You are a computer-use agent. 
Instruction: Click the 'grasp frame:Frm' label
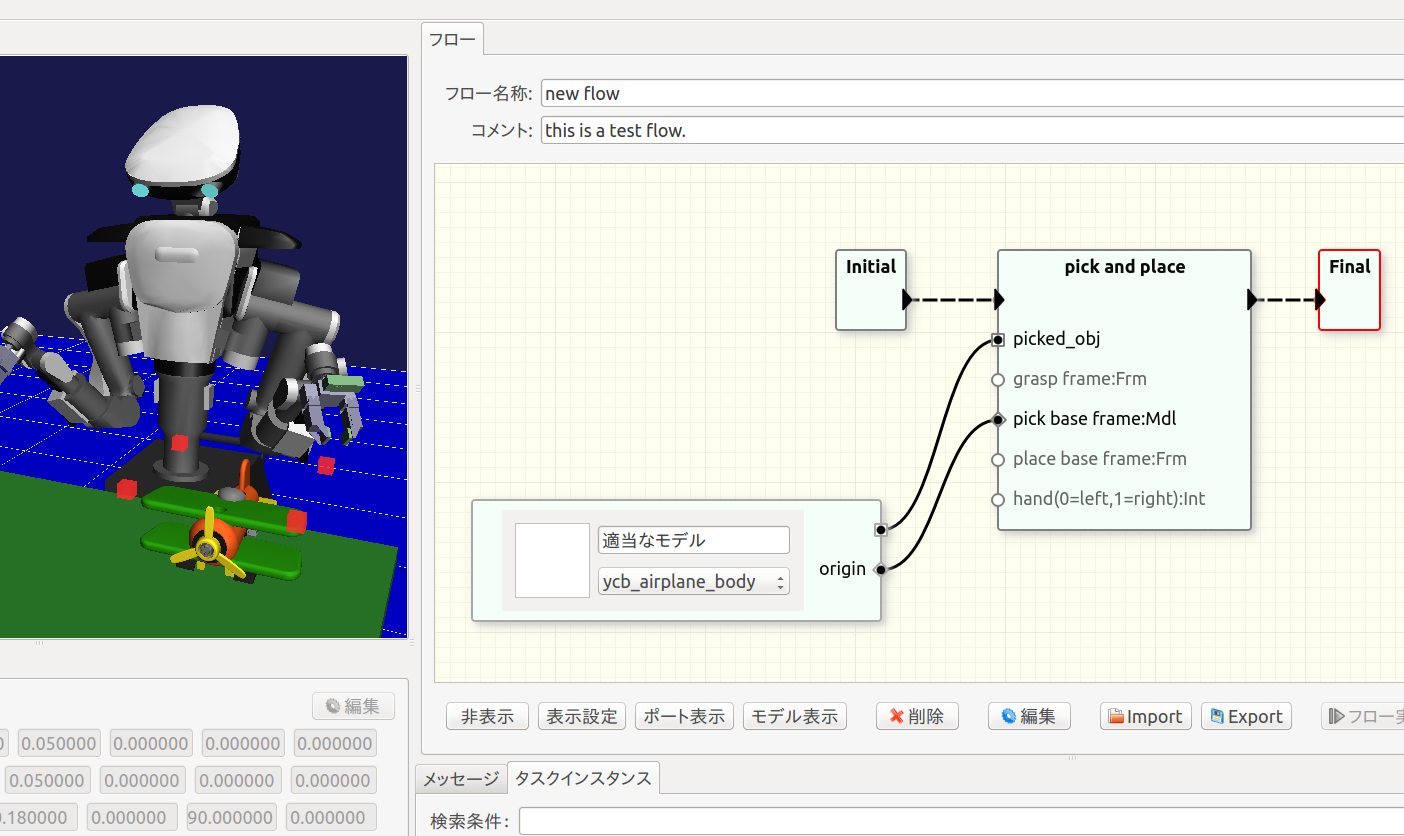coord(1079,379)
